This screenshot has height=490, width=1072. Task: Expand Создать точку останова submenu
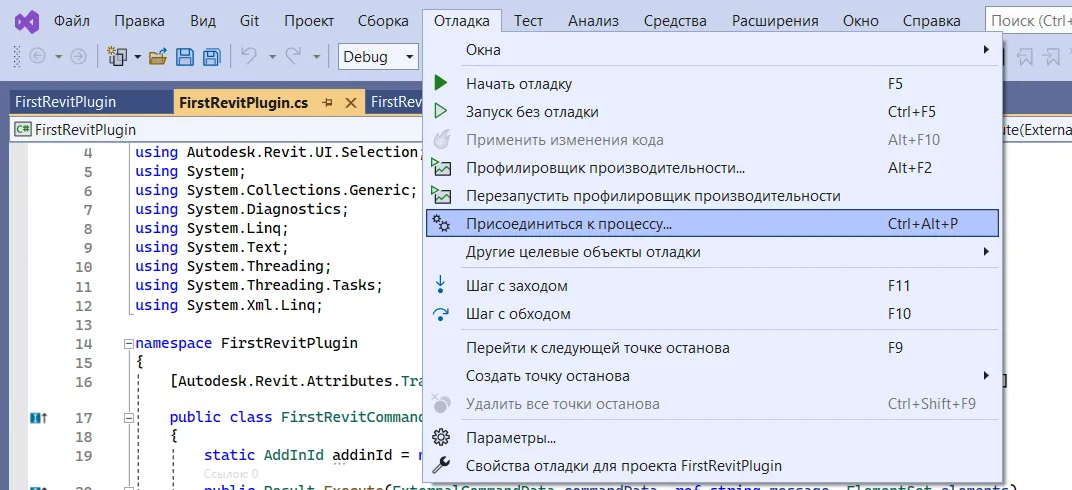coord(714,376)
